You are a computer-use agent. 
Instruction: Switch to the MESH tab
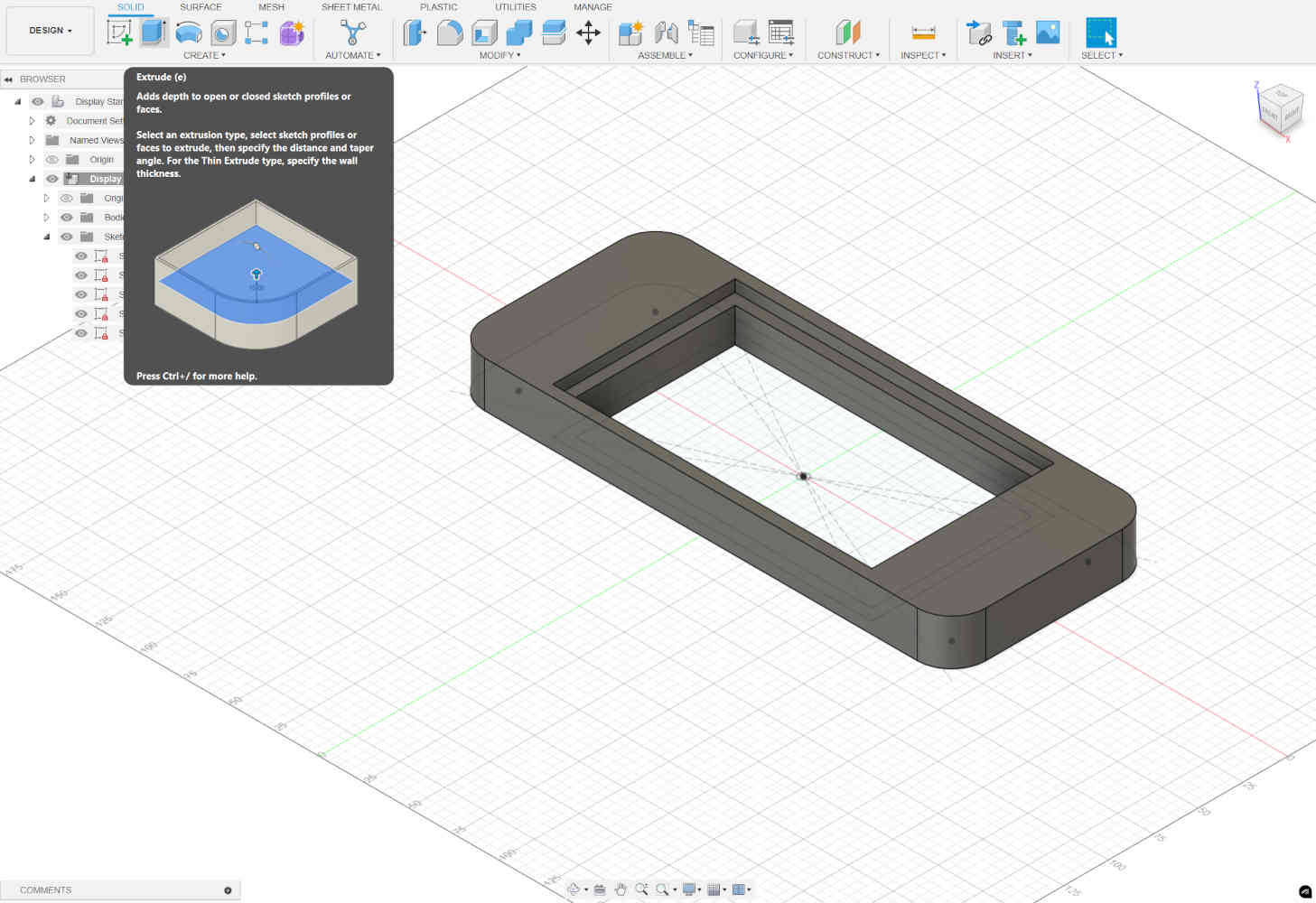(271, 7)
